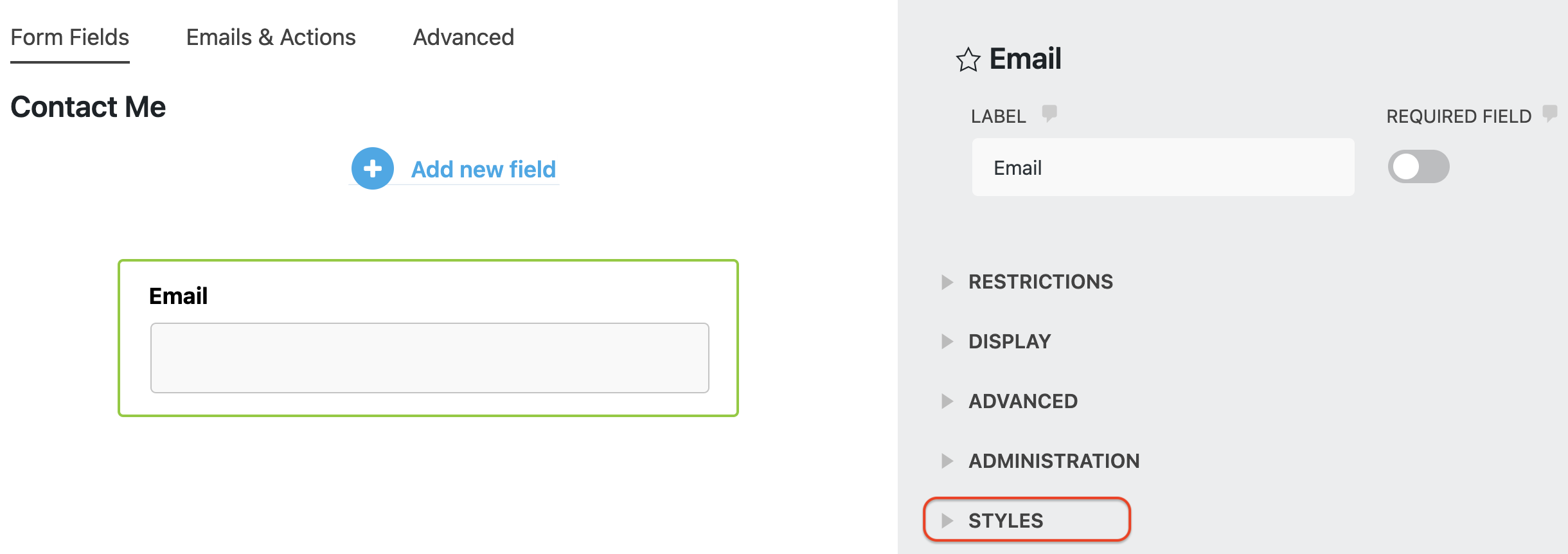
Task: Click the blue plus icon to add field
Action: click(x=371, y=168)
